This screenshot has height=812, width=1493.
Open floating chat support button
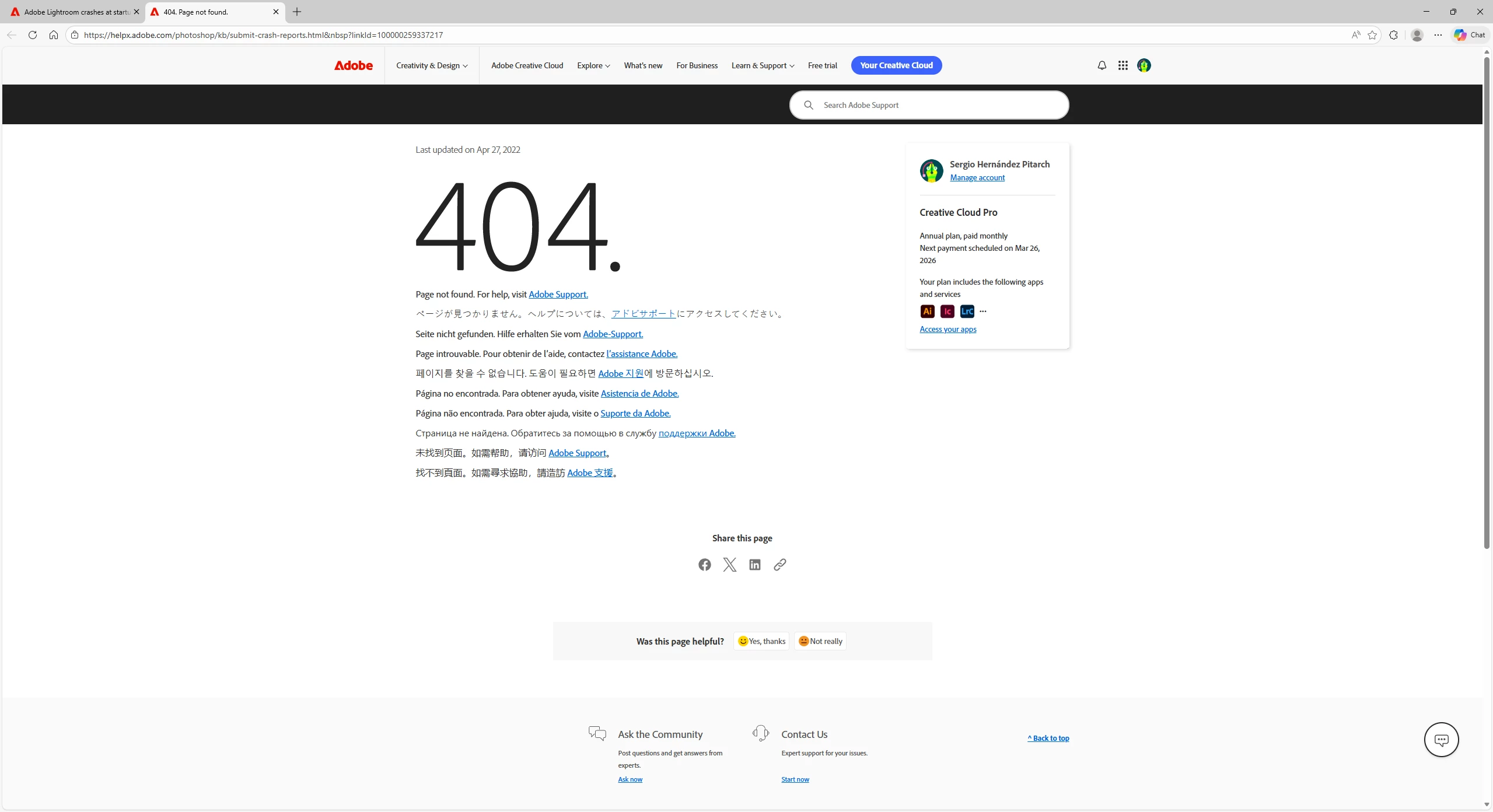click(1440, 740)
